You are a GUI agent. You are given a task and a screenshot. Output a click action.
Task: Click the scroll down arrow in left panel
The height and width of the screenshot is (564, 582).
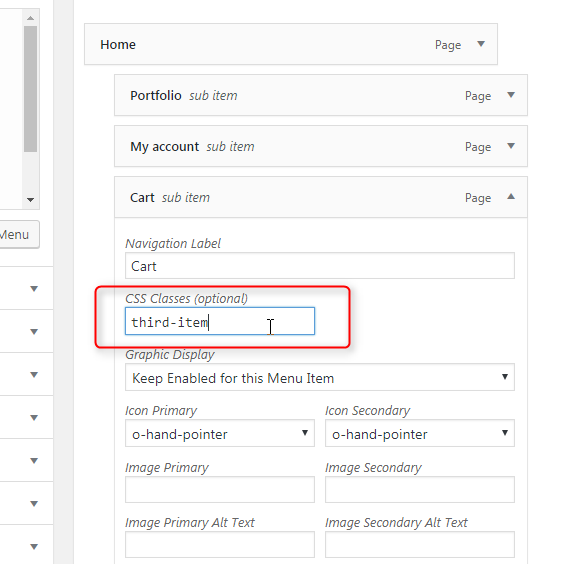[x=30, y=200]
